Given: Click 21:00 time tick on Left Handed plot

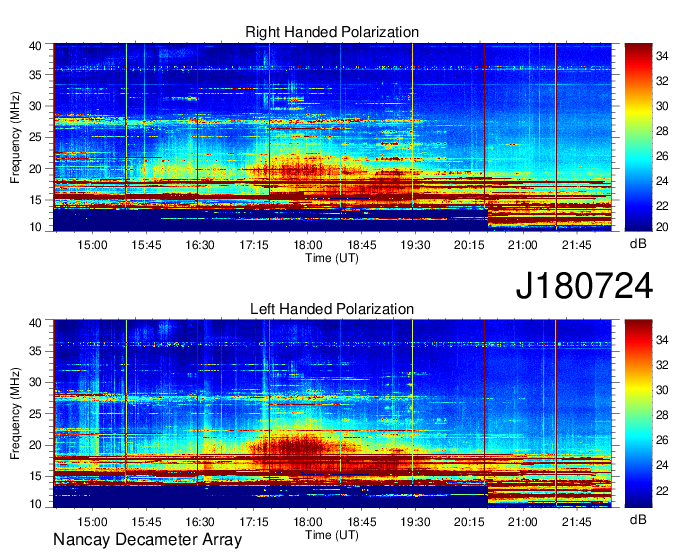Looking at the screenshot, I should pos(523,521).
